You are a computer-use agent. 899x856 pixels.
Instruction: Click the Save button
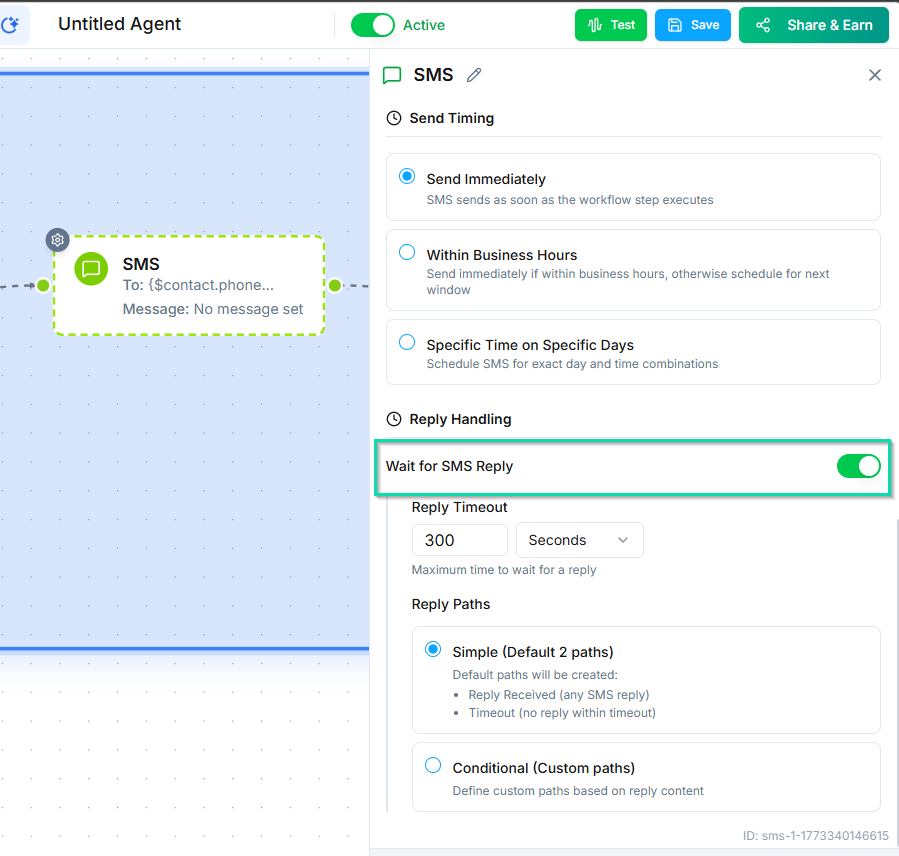coord(693,25)
